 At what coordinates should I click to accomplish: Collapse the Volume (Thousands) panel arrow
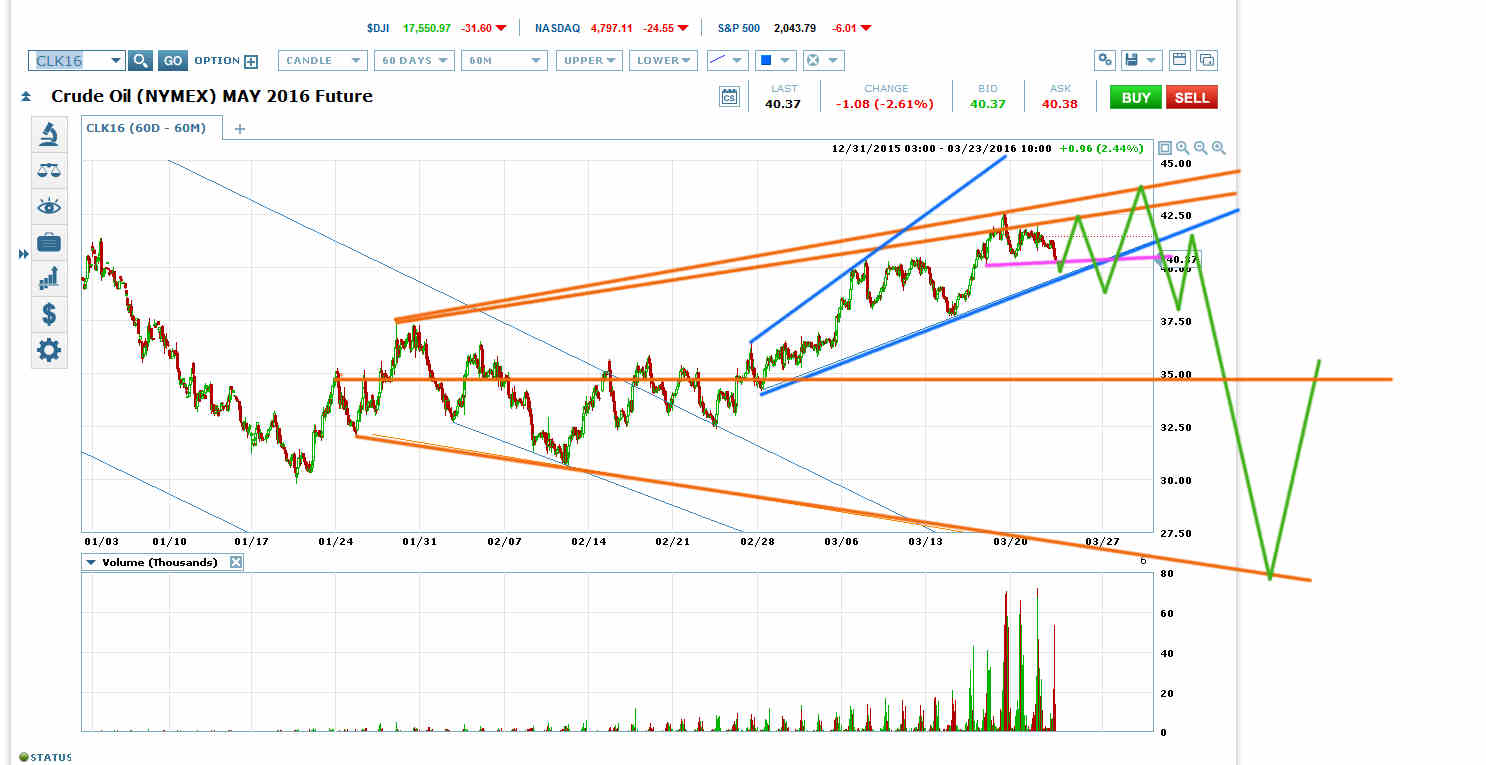tap(91, 562)
